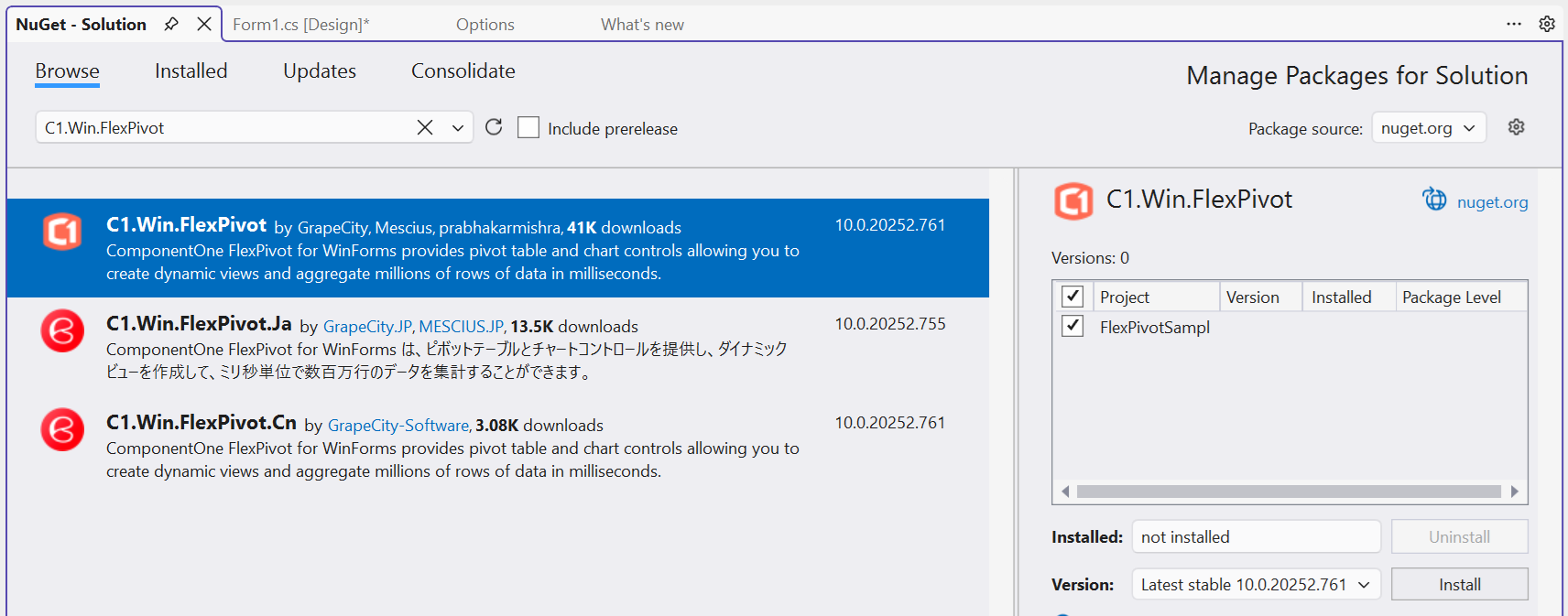This screenshot has height=616, width=1568.
Task: Click the FlexPivotSampl project name
Action: pyautogui.click(x=1155, y=327)
